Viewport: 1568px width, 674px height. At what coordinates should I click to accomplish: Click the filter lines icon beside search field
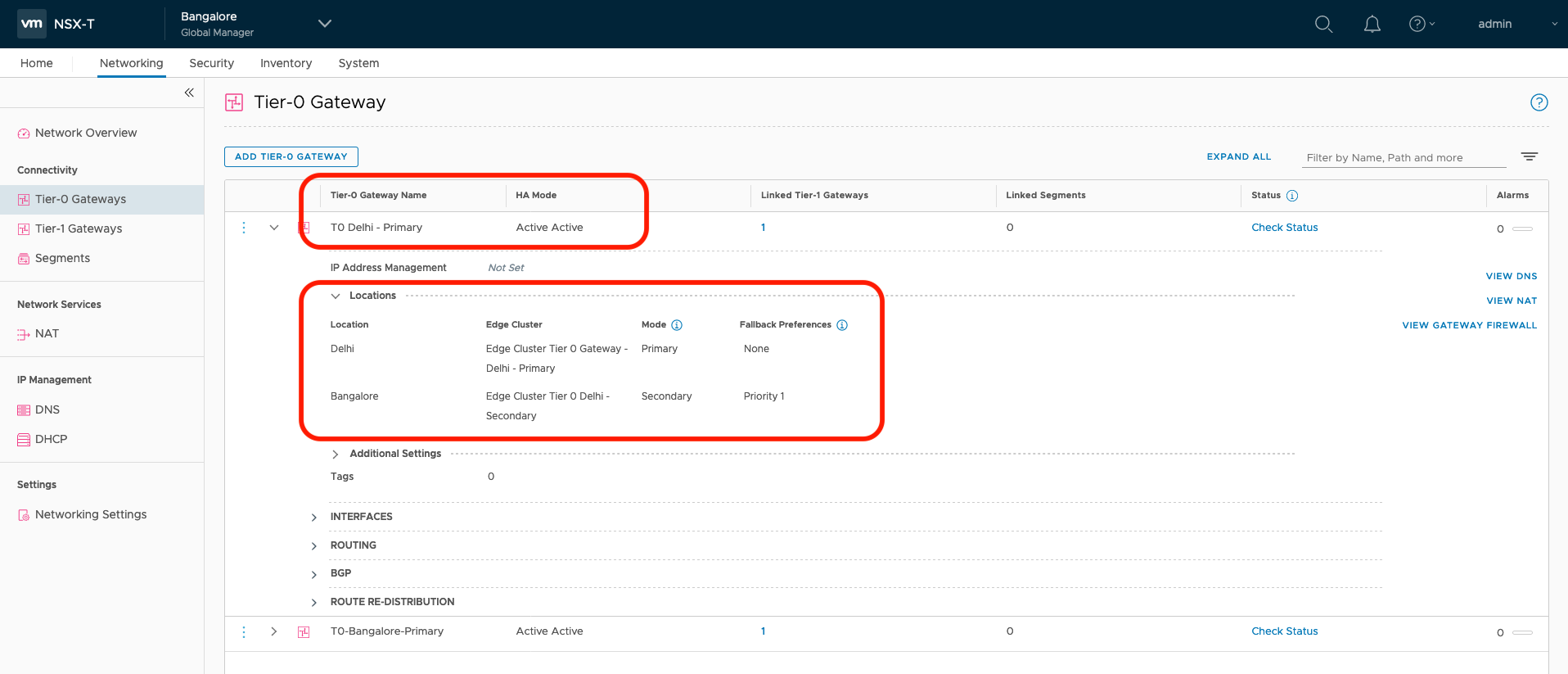pos(1529,156)
